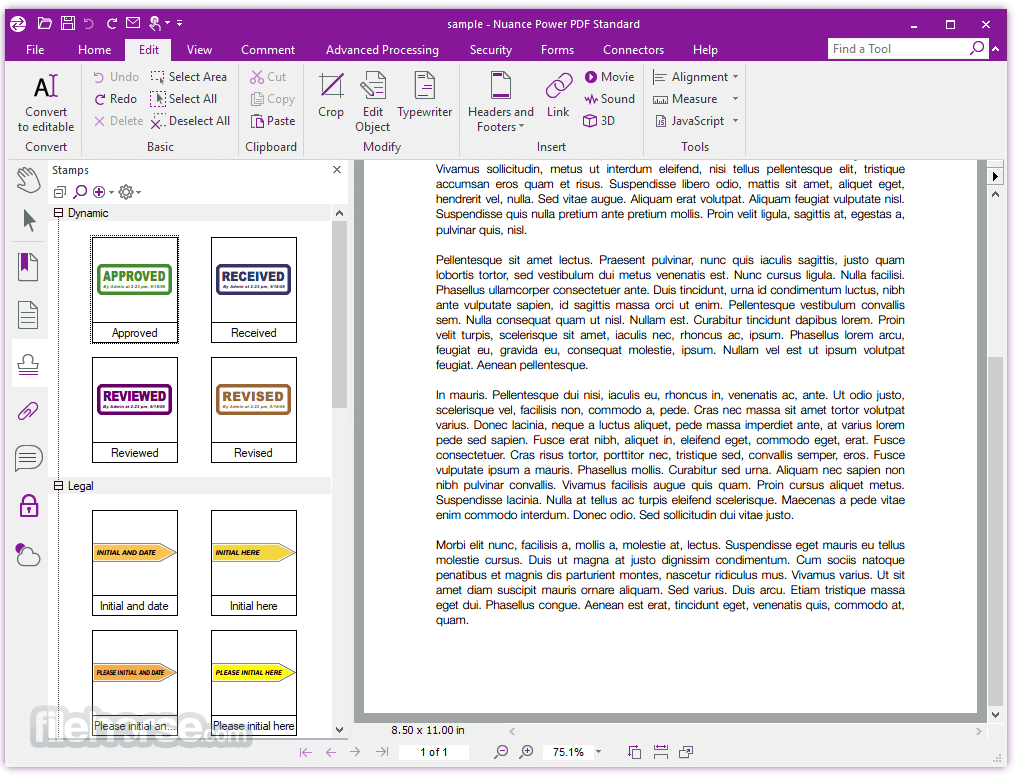This screenshot has height=778, width=1014.
Task: Open the Attachments paperclip panel
Action: pyautogui.click(x=28, y=411)
